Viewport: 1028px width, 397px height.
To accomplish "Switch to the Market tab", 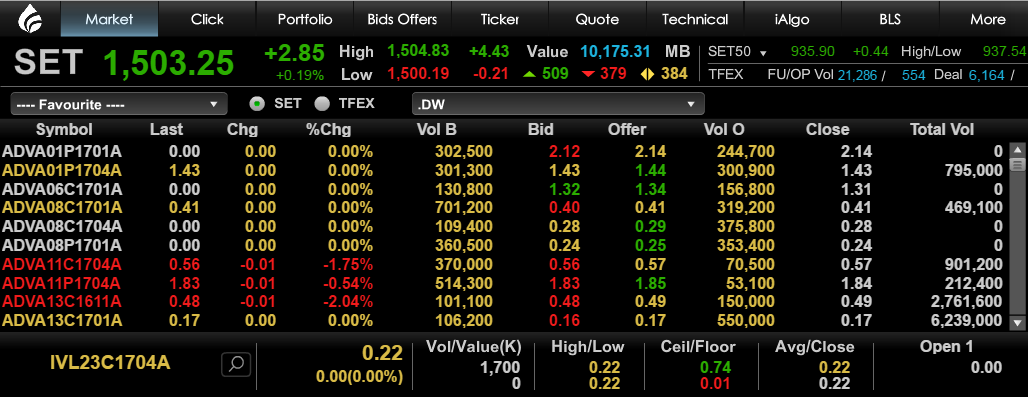I will pyautogui.click(x=109, y=19).
